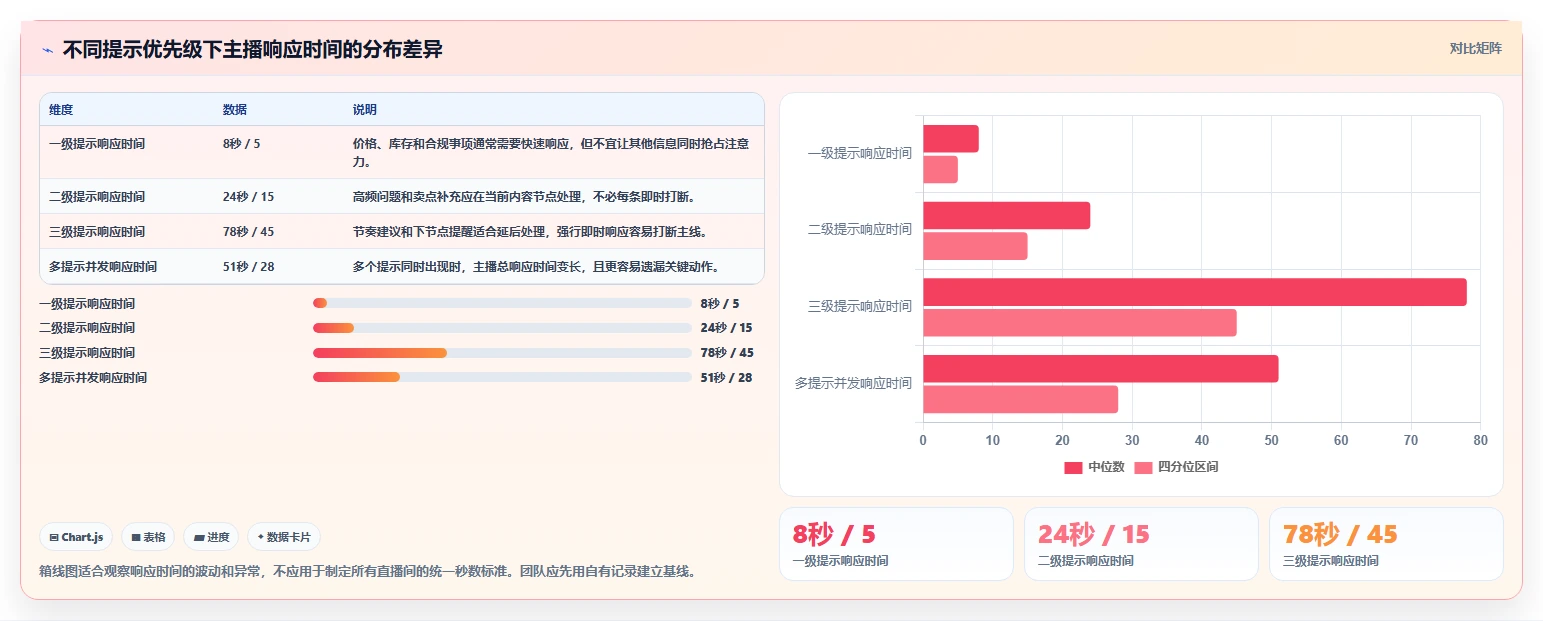Click the 24秒 / 15 value after the progress bar
The height and width of the screenshot is (621, 1543).
coord(726,328)
